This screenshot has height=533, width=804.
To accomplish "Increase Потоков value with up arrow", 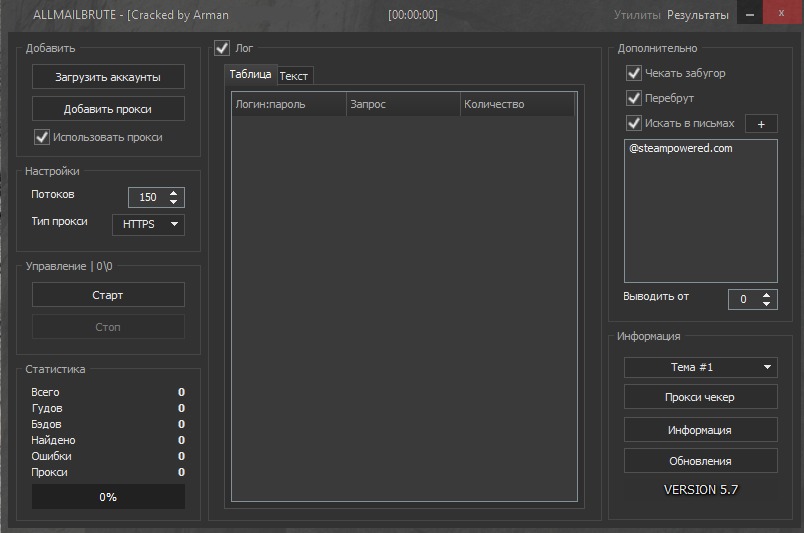I will tap(175, 193).
